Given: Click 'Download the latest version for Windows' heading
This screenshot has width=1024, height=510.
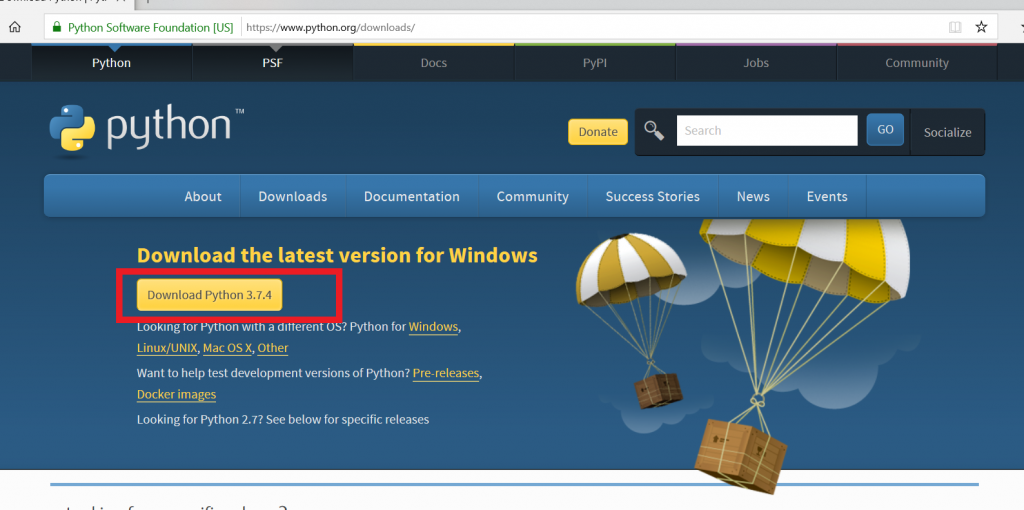Looking at the screenshot, I should pos(337,255).
